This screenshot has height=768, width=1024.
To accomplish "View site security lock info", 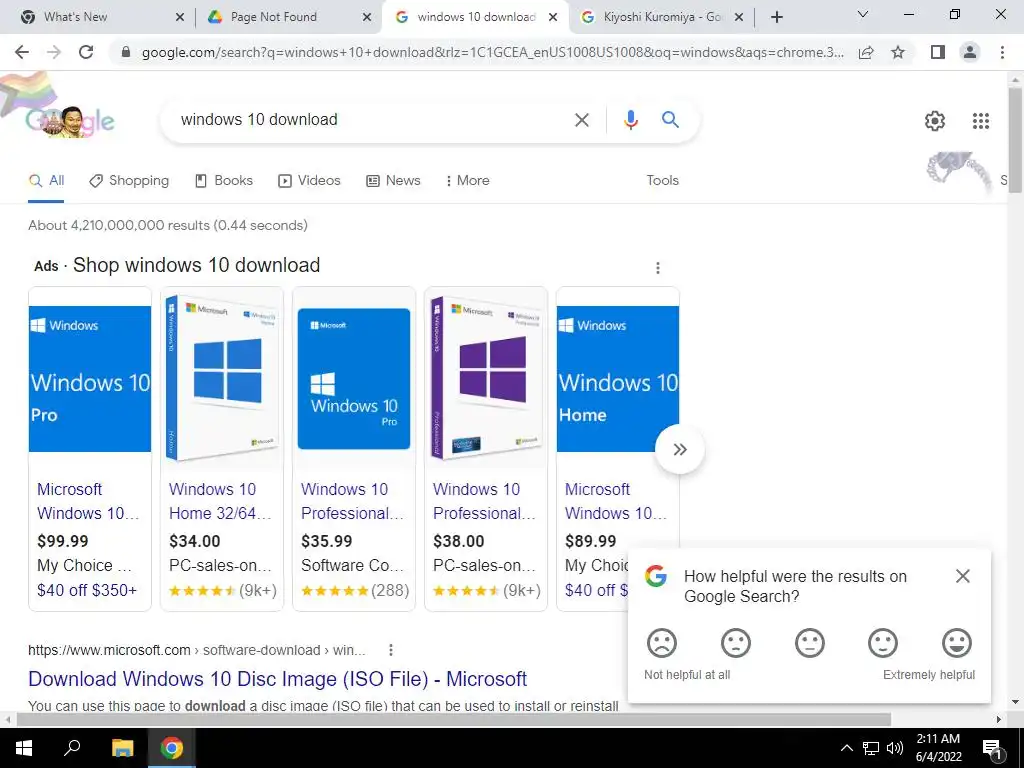I will pyautogui.click(x=126, y=52).
